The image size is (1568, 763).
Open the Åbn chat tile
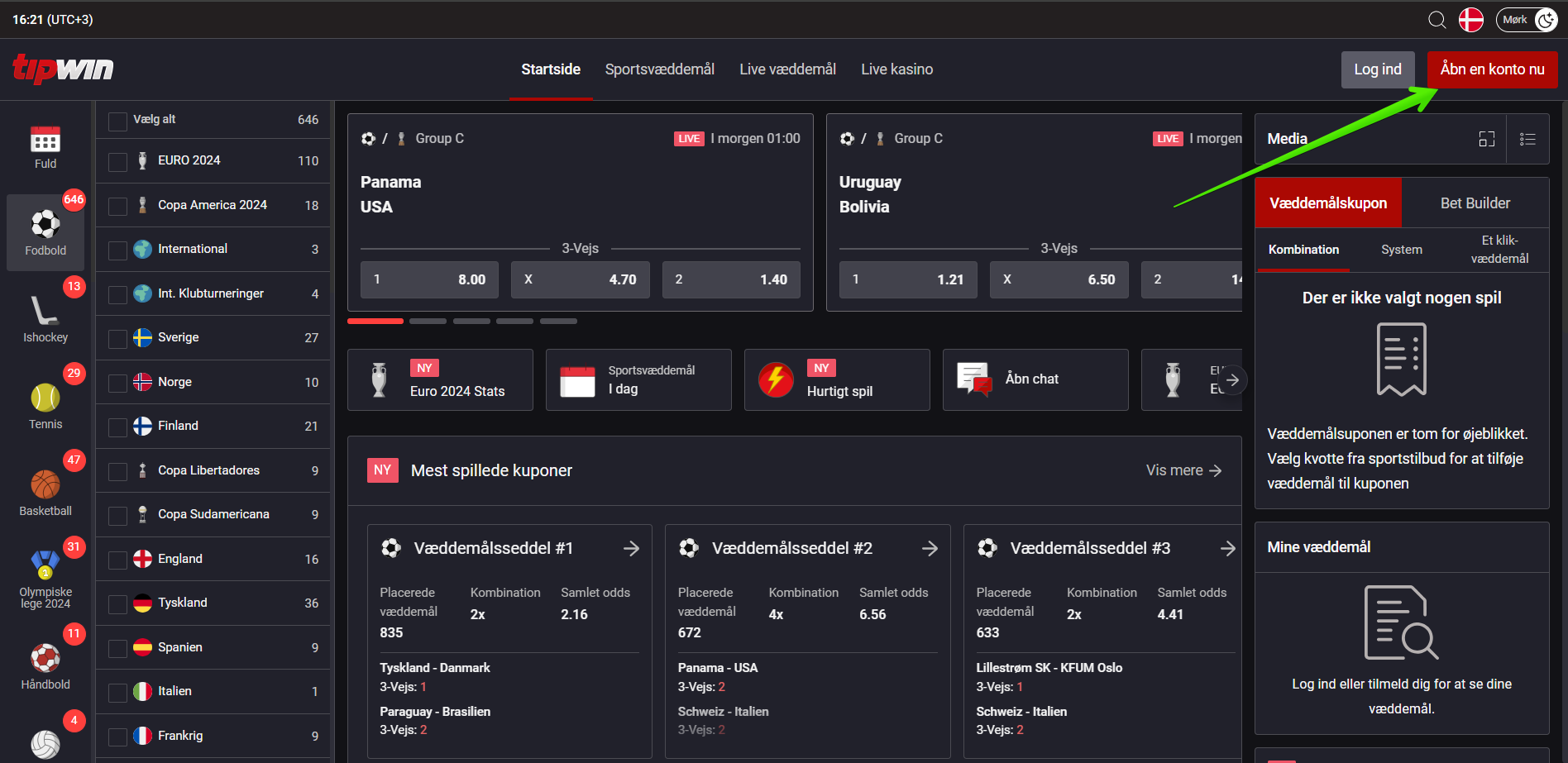coord(1036,380)
